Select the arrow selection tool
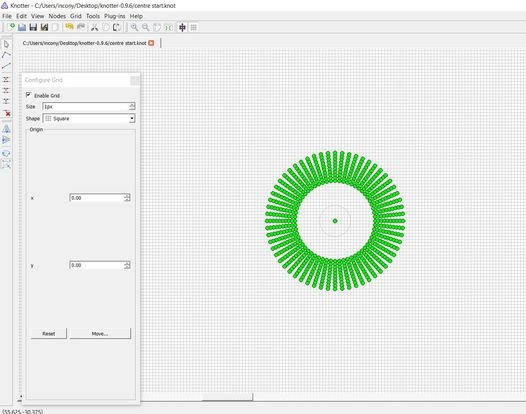 [6, 44]
